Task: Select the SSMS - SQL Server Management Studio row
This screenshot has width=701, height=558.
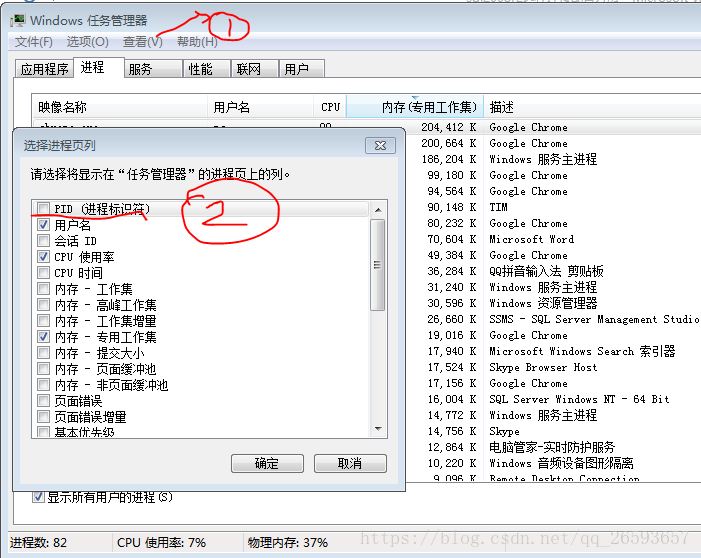Action: coord(553,319)
